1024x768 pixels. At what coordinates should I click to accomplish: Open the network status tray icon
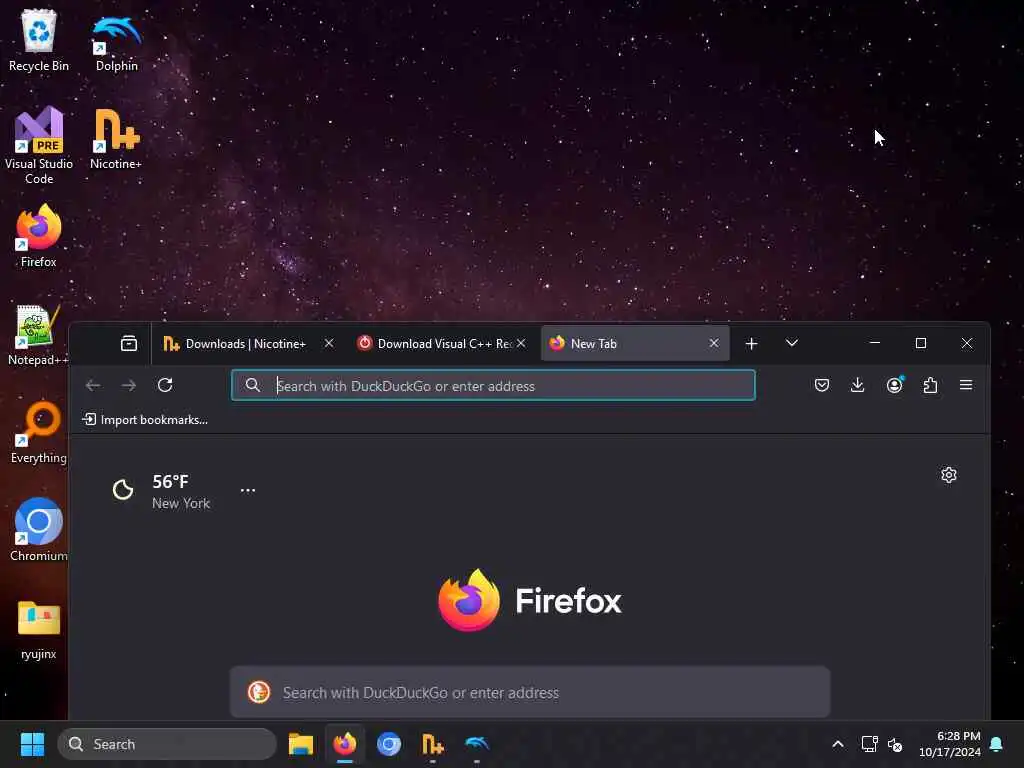[x=869, y=744]
